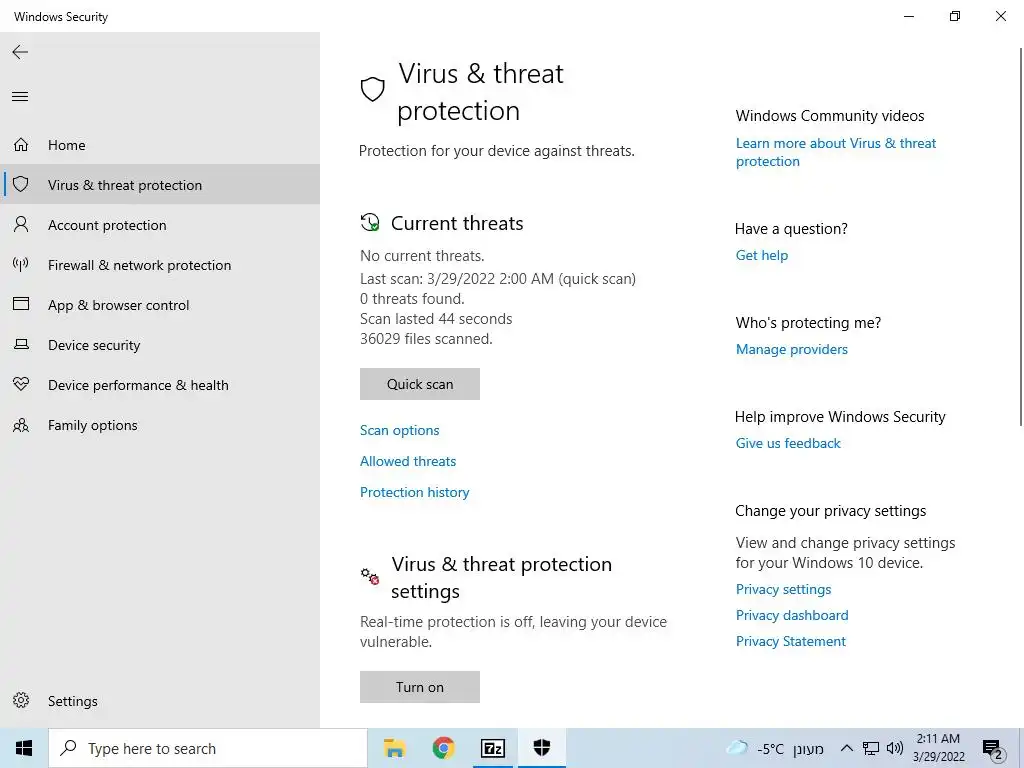Open the Windows Start menu
The width and height of the screenshot is (1024, 768).
(24, 748)
